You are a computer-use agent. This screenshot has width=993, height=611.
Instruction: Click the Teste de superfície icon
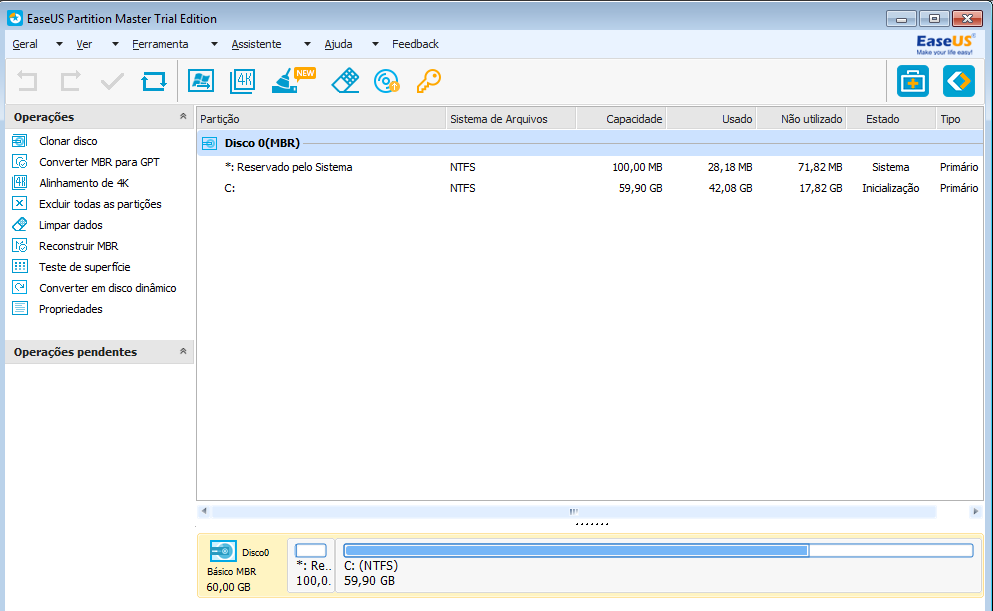pos(20,267)
